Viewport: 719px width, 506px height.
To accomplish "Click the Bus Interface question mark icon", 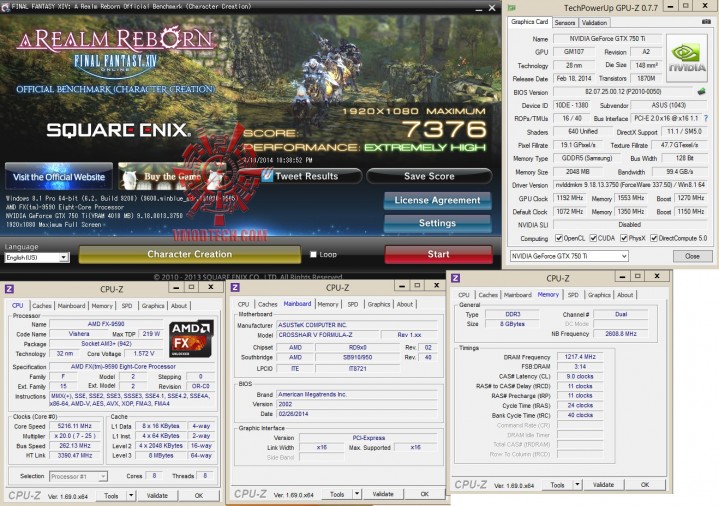I will 706,118.
